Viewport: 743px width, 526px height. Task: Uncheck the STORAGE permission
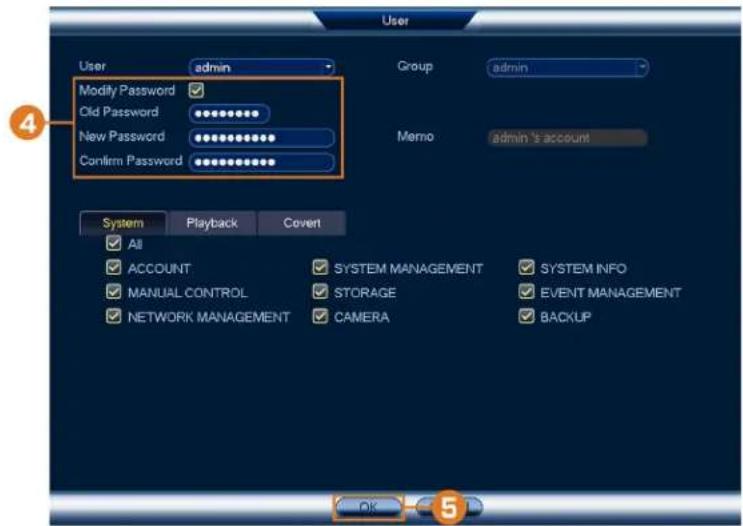coord(320,291)
